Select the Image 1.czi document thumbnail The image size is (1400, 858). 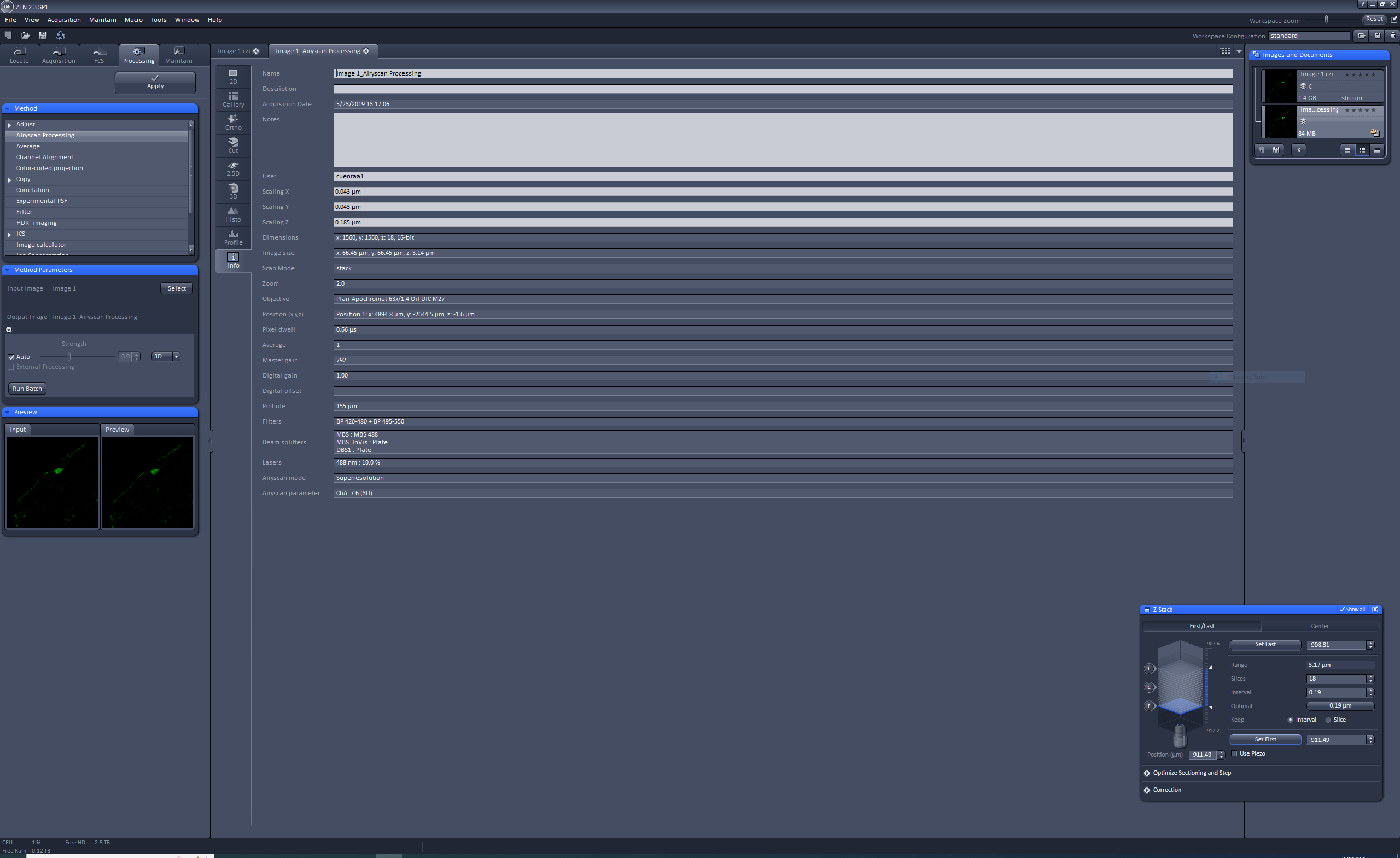coord(1281,86)
